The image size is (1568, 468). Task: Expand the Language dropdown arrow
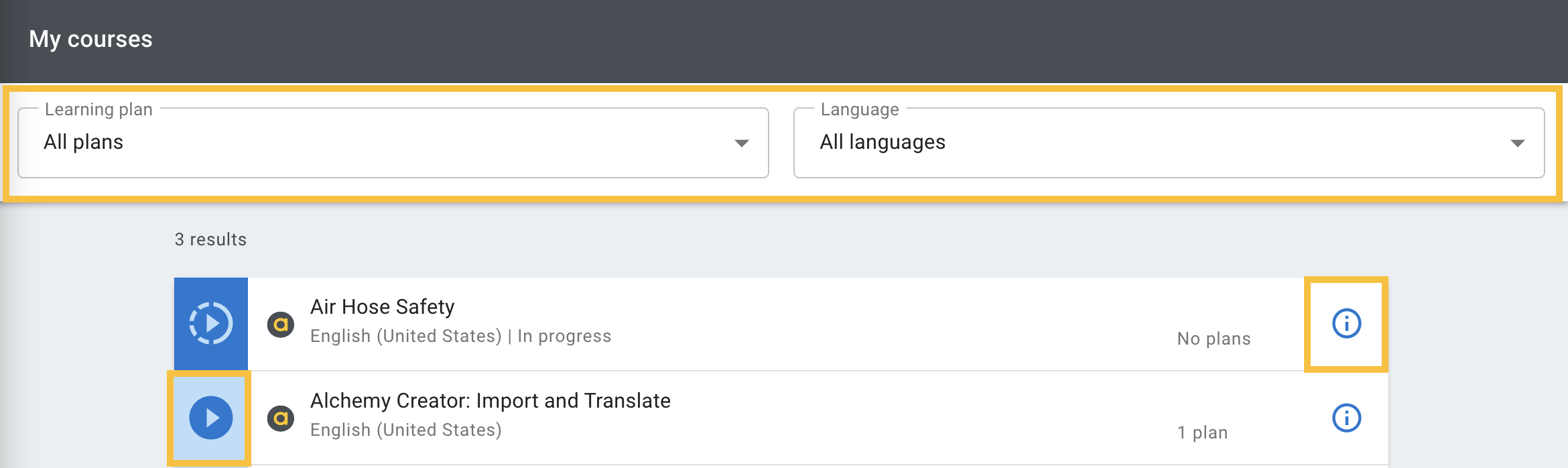pos(1517,143)
